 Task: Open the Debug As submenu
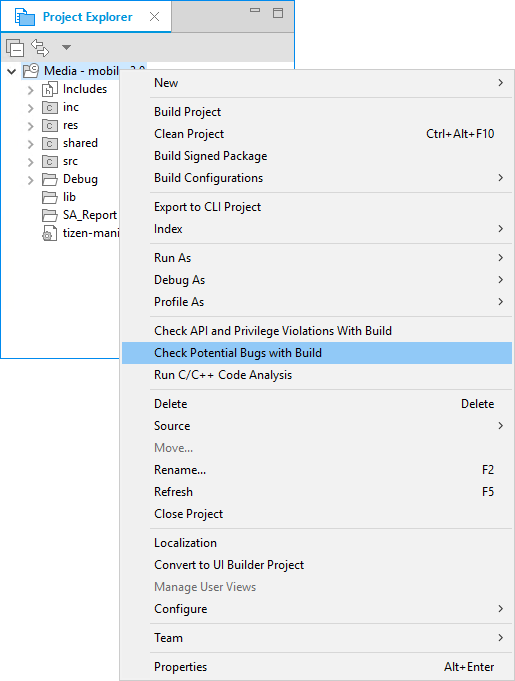317,280
